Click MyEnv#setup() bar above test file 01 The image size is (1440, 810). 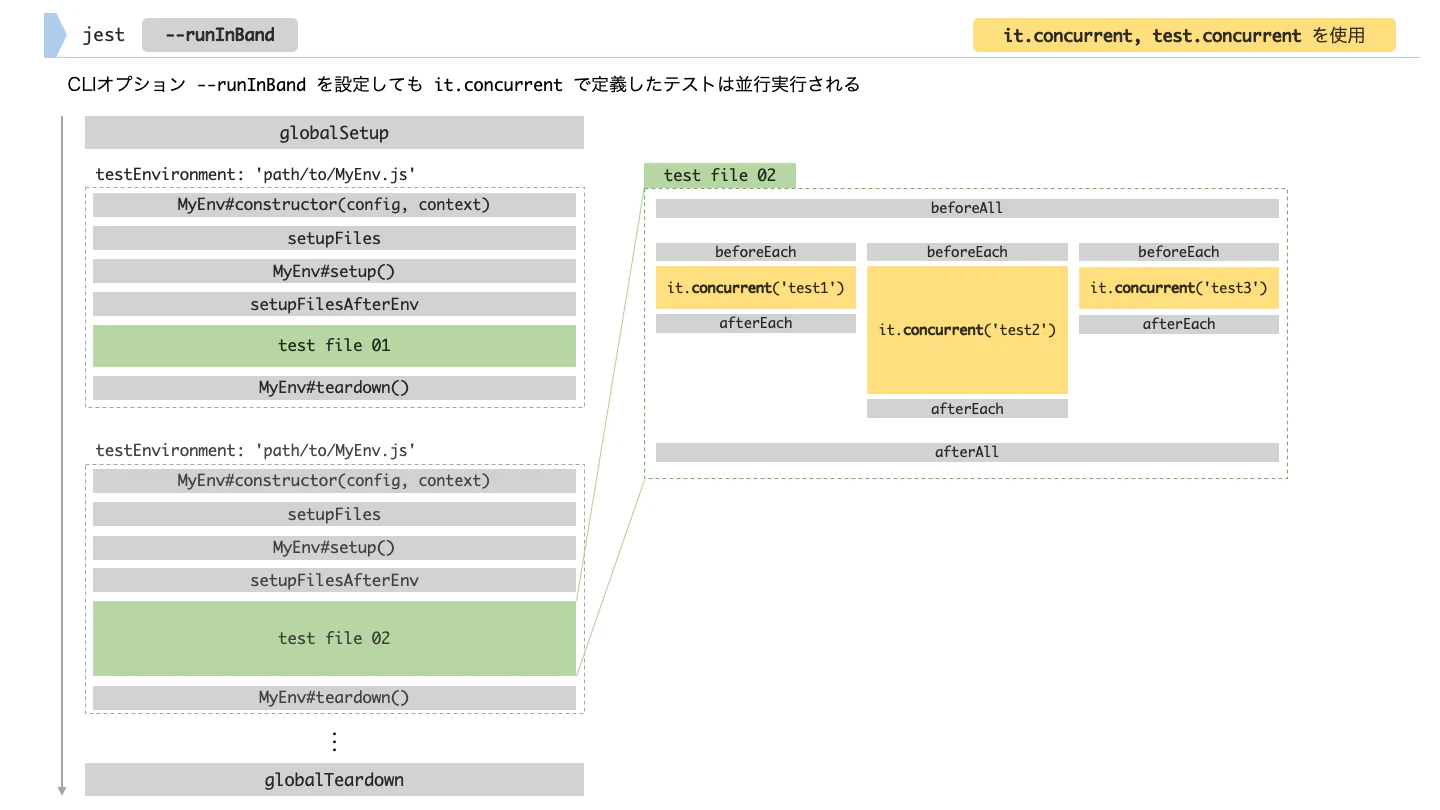pyautogui.click(x=334, y=271)
